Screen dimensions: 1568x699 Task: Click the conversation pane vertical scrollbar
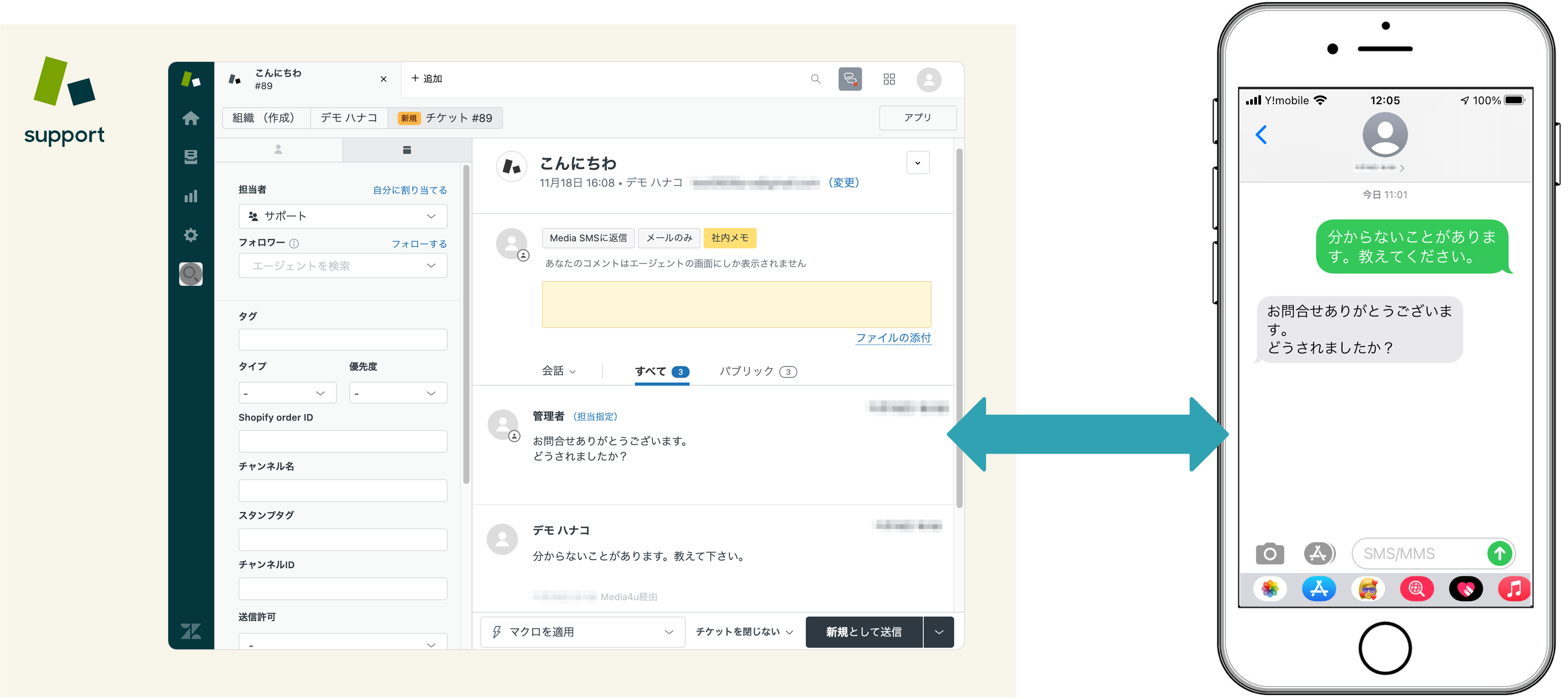(959, 329)
